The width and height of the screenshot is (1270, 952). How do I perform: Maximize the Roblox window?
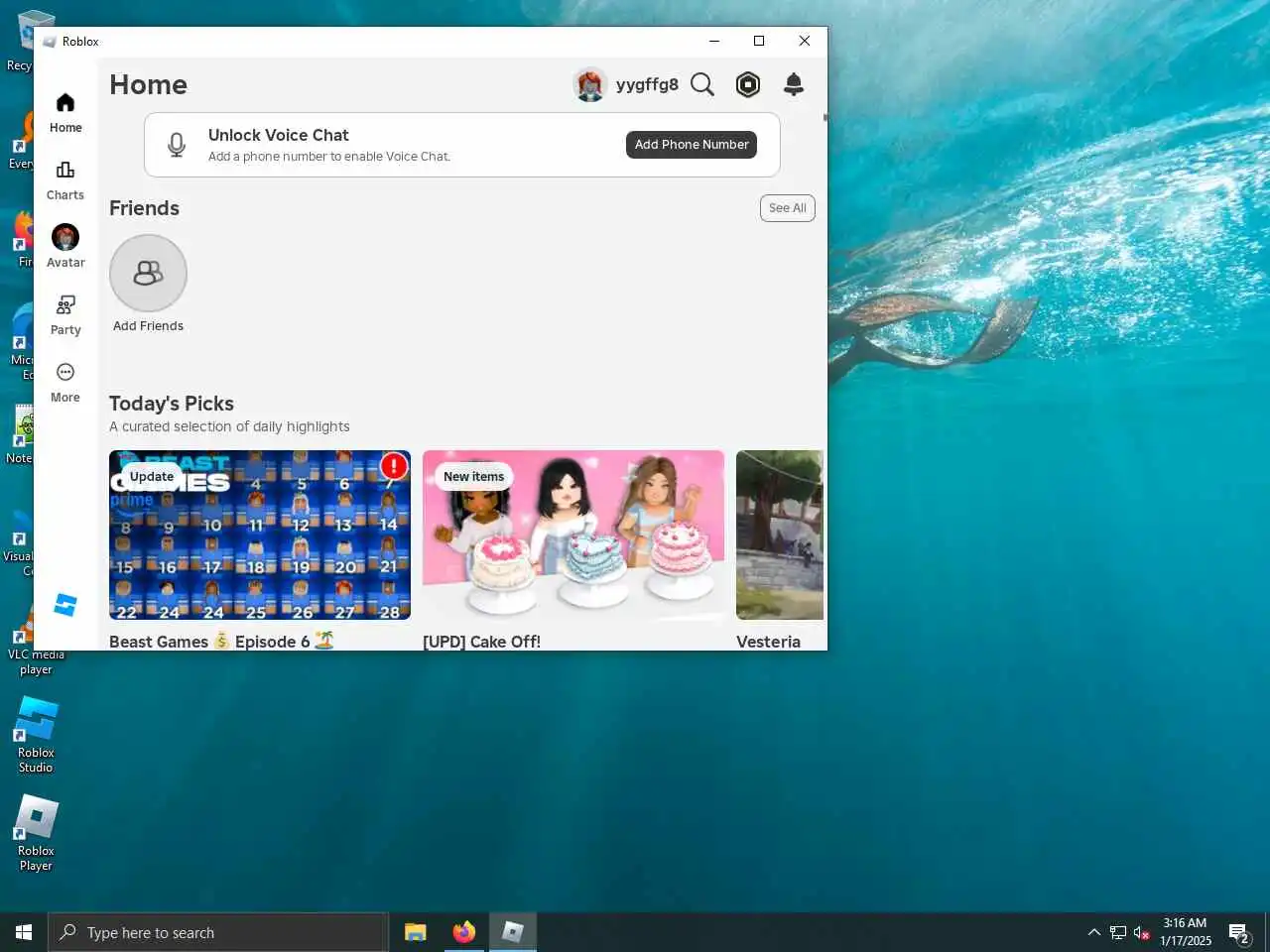(759, 41)
